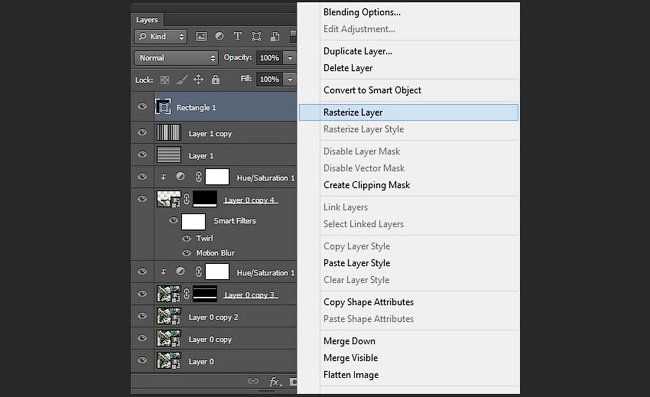The height and width of the screenshot is (397, 650).
Task: Hide the bottom Layer 0
Action: click(x=142, y=361)
